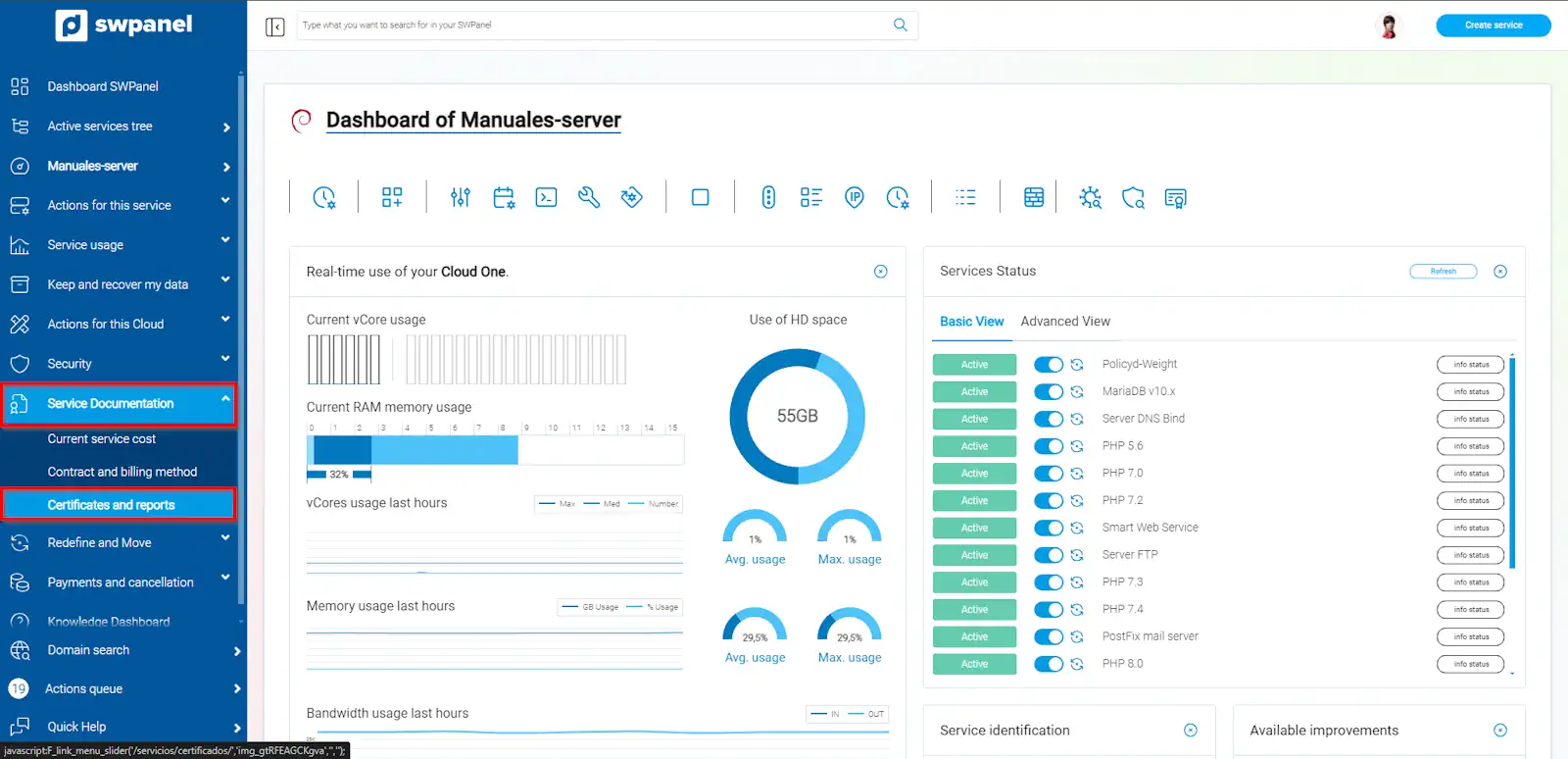1568x759 pixels.
Task: Open Certificates and reports menu item
Action: [x=112, y=505]
